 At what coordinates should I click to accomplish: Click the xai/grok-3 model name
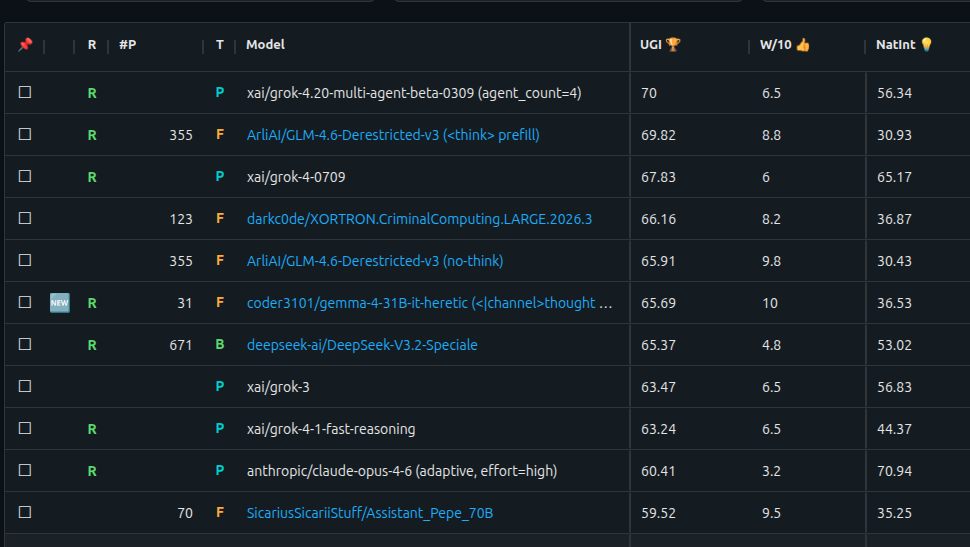click(278, 387)
